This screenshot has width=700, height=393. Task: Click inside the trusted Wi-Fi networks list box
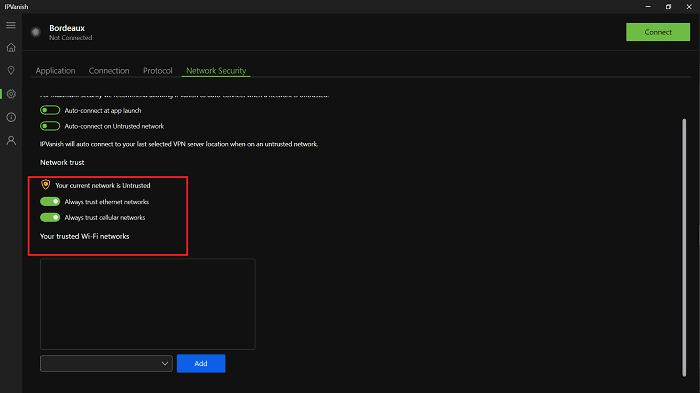(x=148, y=304)
